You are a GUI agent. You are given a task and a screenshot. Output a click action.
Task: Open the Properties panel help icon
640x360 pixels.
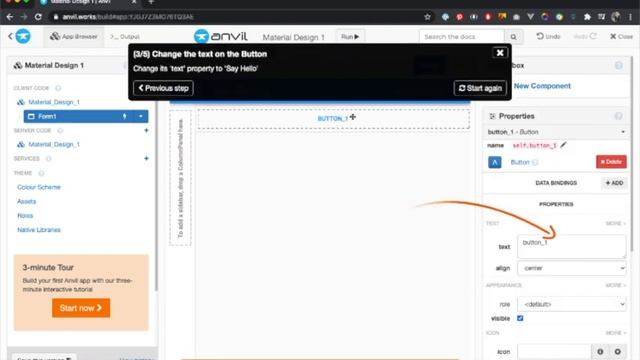pos(618,116)
